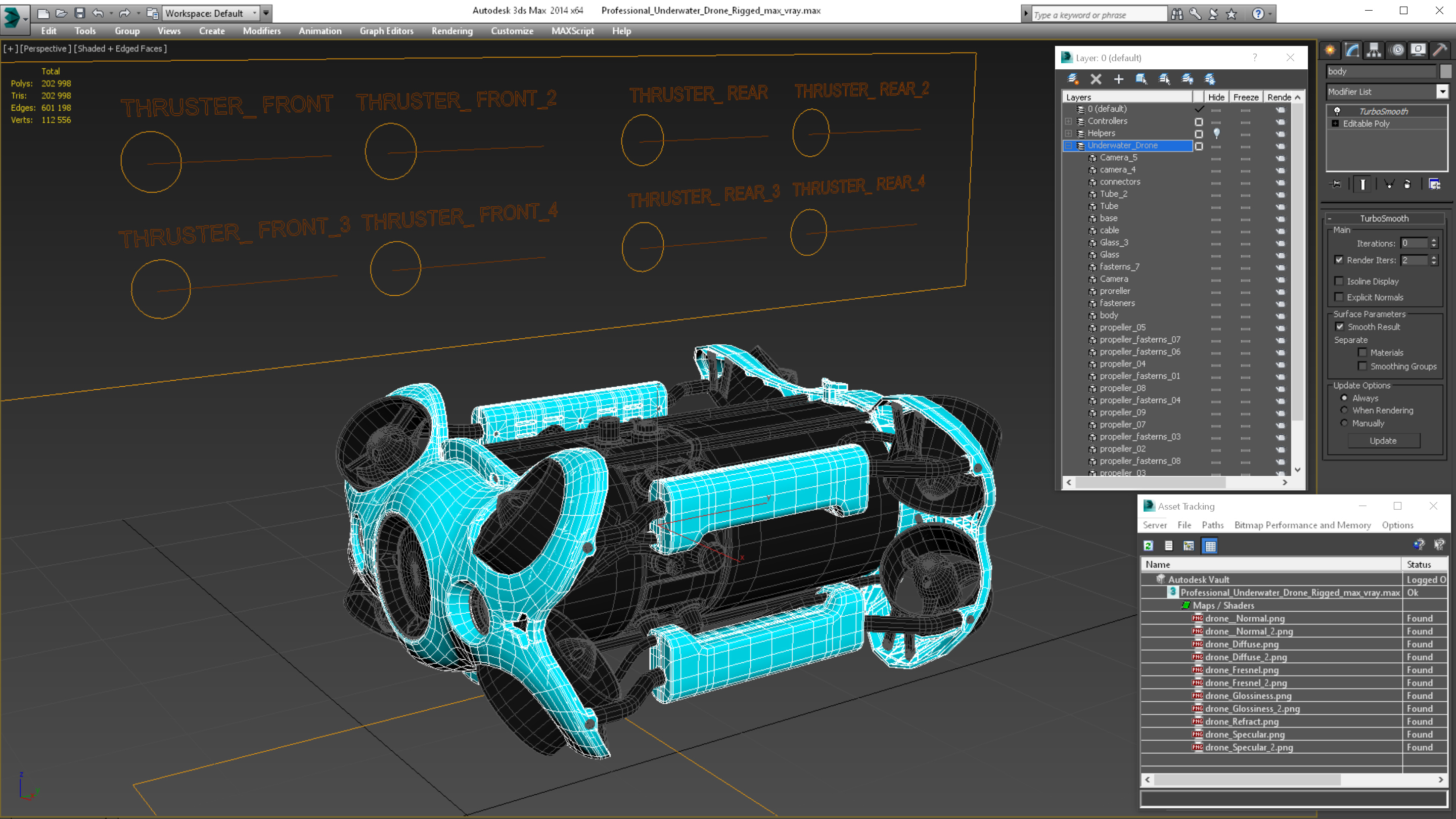Screen dimensions: 1456x819
Task: Open the MAXScript menu
Action: tap(573, 31)
